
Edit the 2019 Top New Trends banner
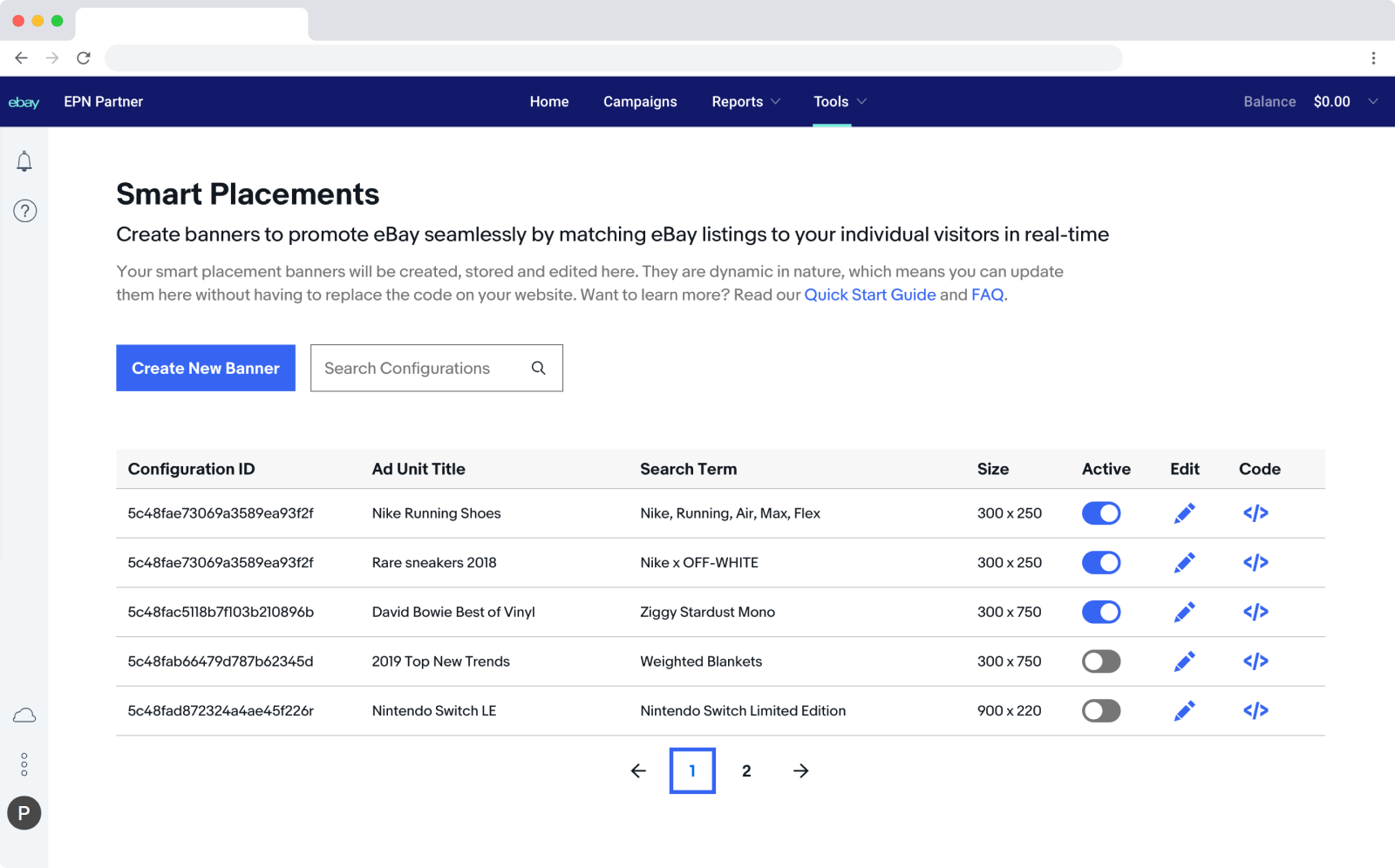pyautogui.click(x=1184, y=661)
